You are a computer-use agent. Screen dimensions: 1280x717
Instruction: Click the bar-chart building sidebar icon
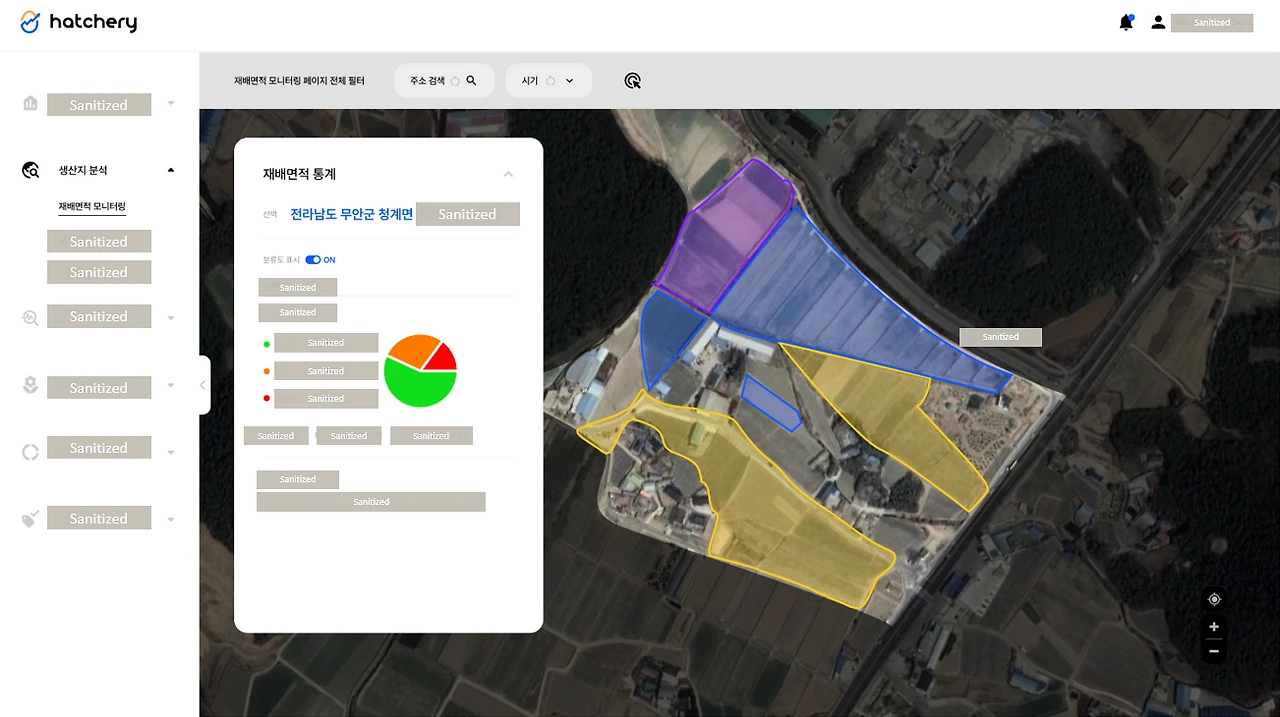pyautogui.click(x=30, y=103)
